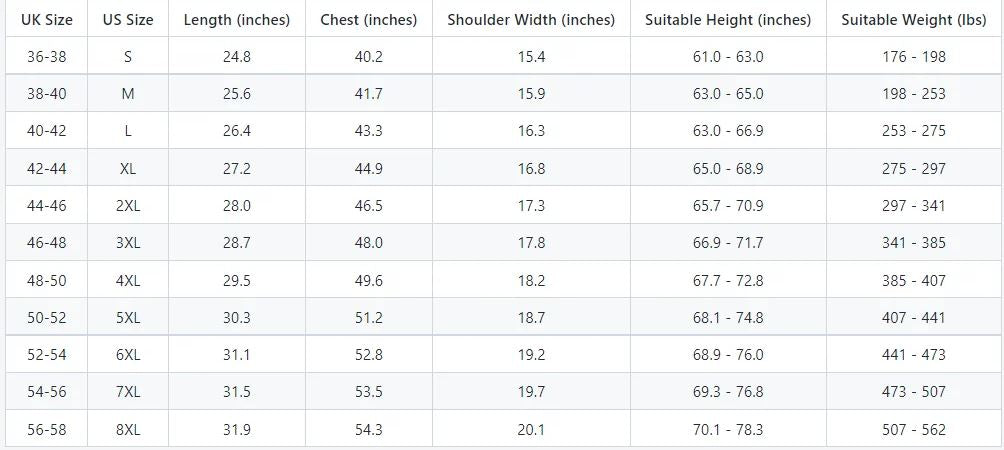Select the 36-38 UK size cell

click(44, 57)
